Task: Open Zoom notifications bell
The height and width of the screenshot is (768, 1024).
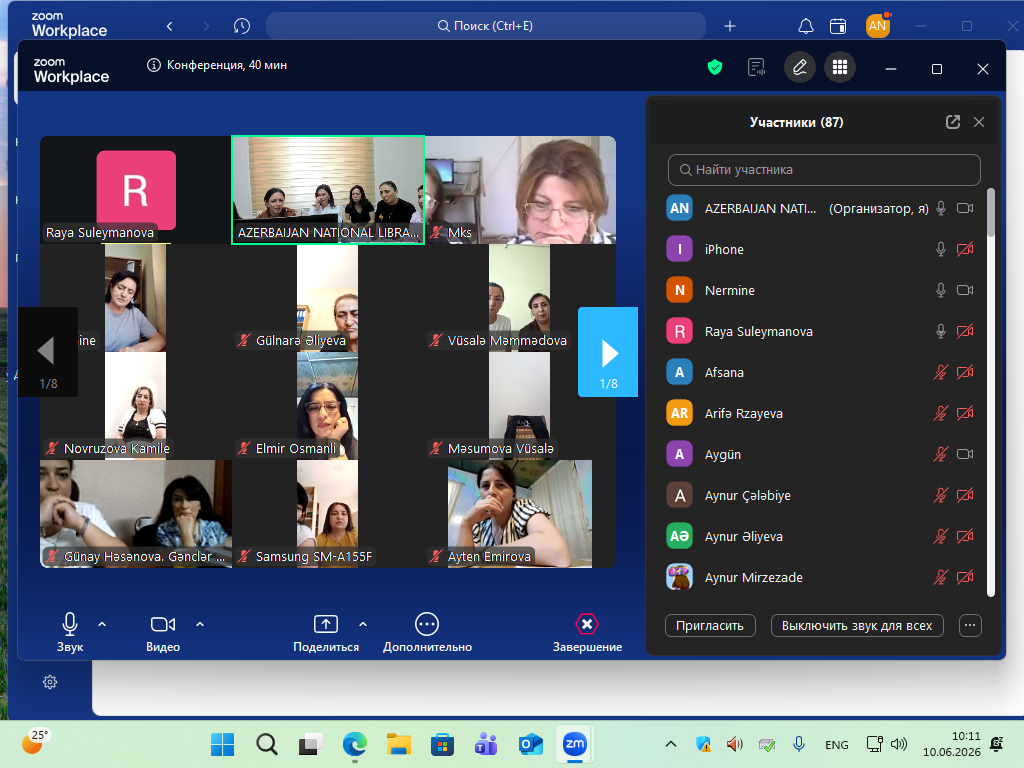Action: tap(806, 26)
